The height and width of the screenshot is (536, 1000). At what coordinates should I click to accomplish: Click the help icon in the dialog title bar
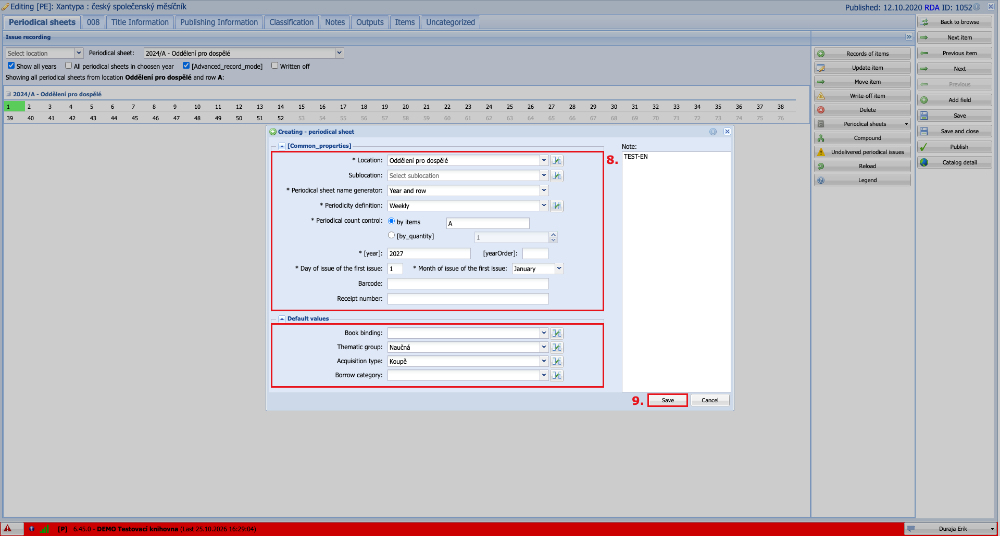point(713,131)
